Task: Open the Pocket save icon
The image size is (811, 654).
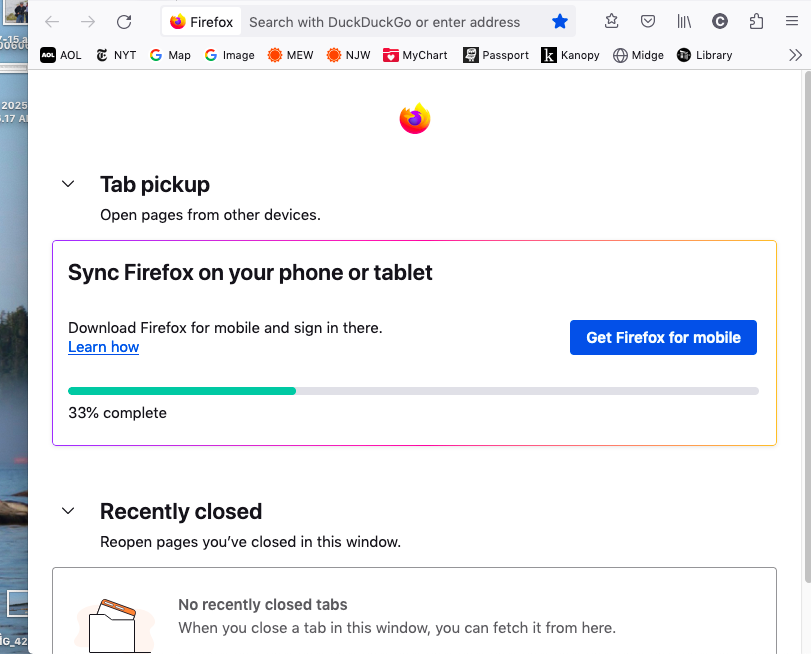Action: [x=648, y=21]
